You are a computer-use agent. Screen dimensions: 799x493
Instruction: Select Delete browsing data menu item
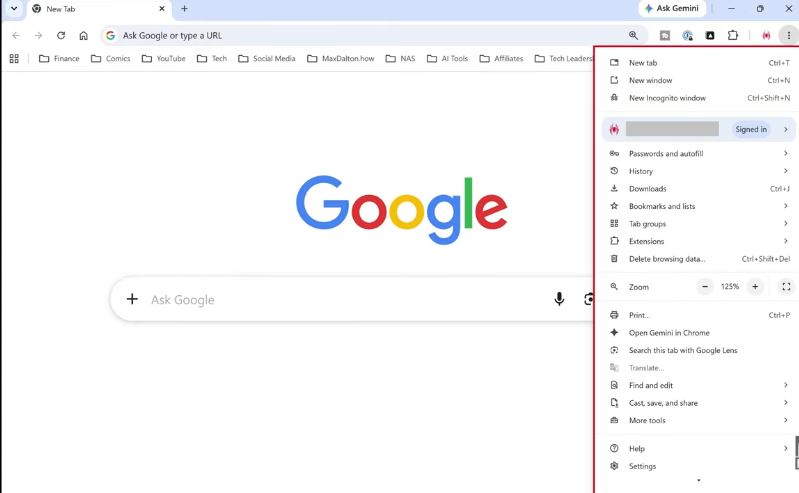(x=699, y=259)
